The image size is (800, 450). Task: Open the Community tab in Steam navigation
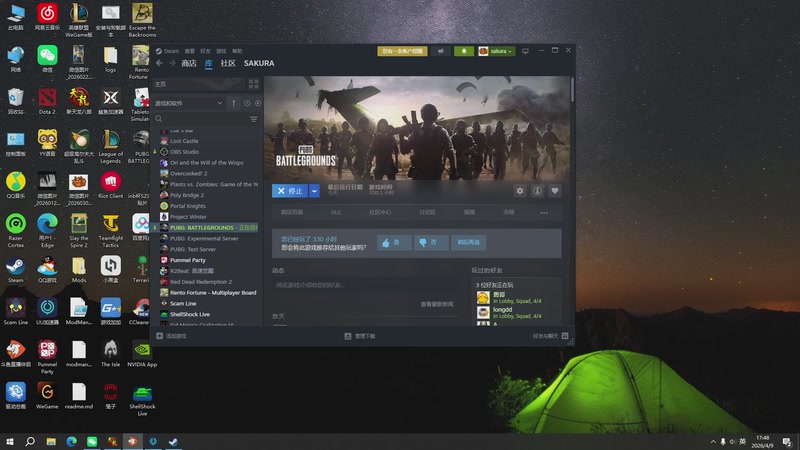[x=228, y=63]
